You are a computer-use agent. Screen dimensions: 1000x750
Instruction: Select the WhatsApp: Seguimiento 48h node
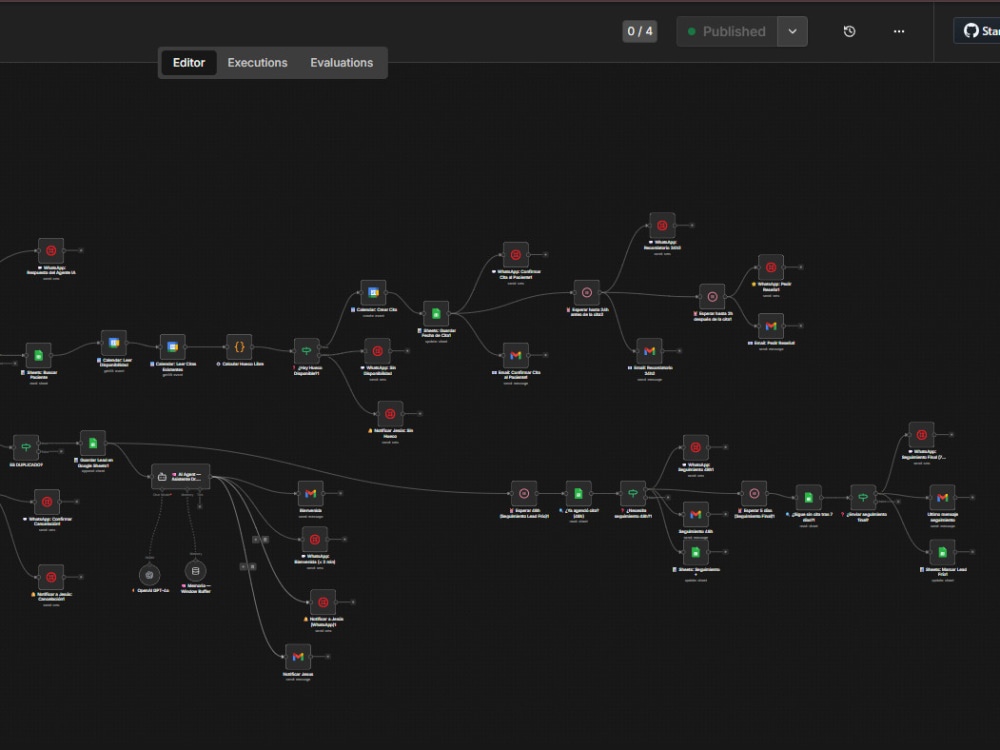click(696, 448)
